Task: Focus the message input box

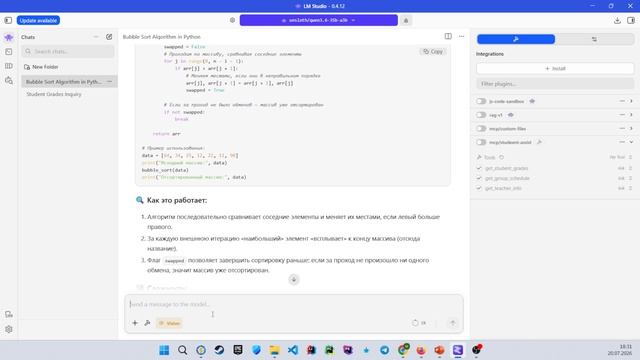Action: coord(294,304)
